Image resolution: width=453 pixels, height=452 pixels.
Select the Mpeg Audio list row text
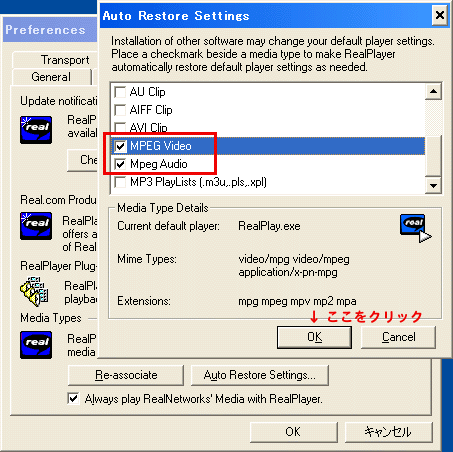pos(159,164)
